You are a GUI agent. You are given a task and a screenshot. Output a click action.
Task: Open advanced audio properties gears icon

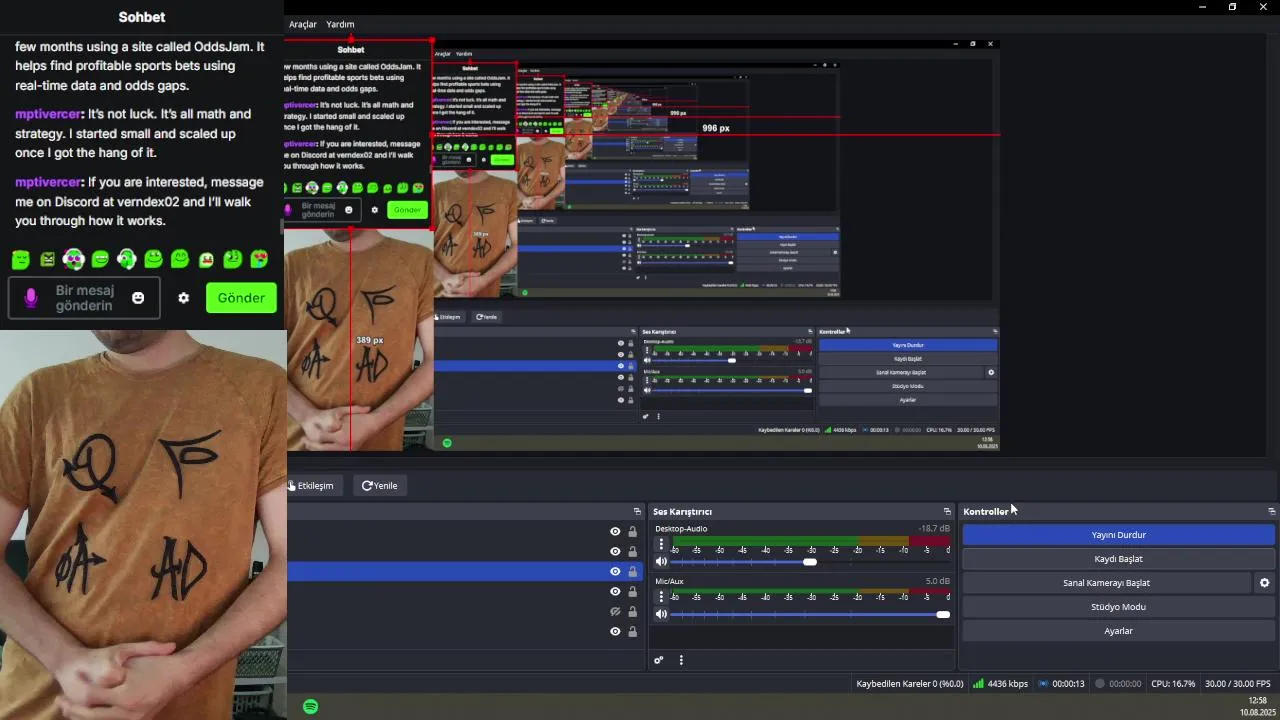click(658, 660)
